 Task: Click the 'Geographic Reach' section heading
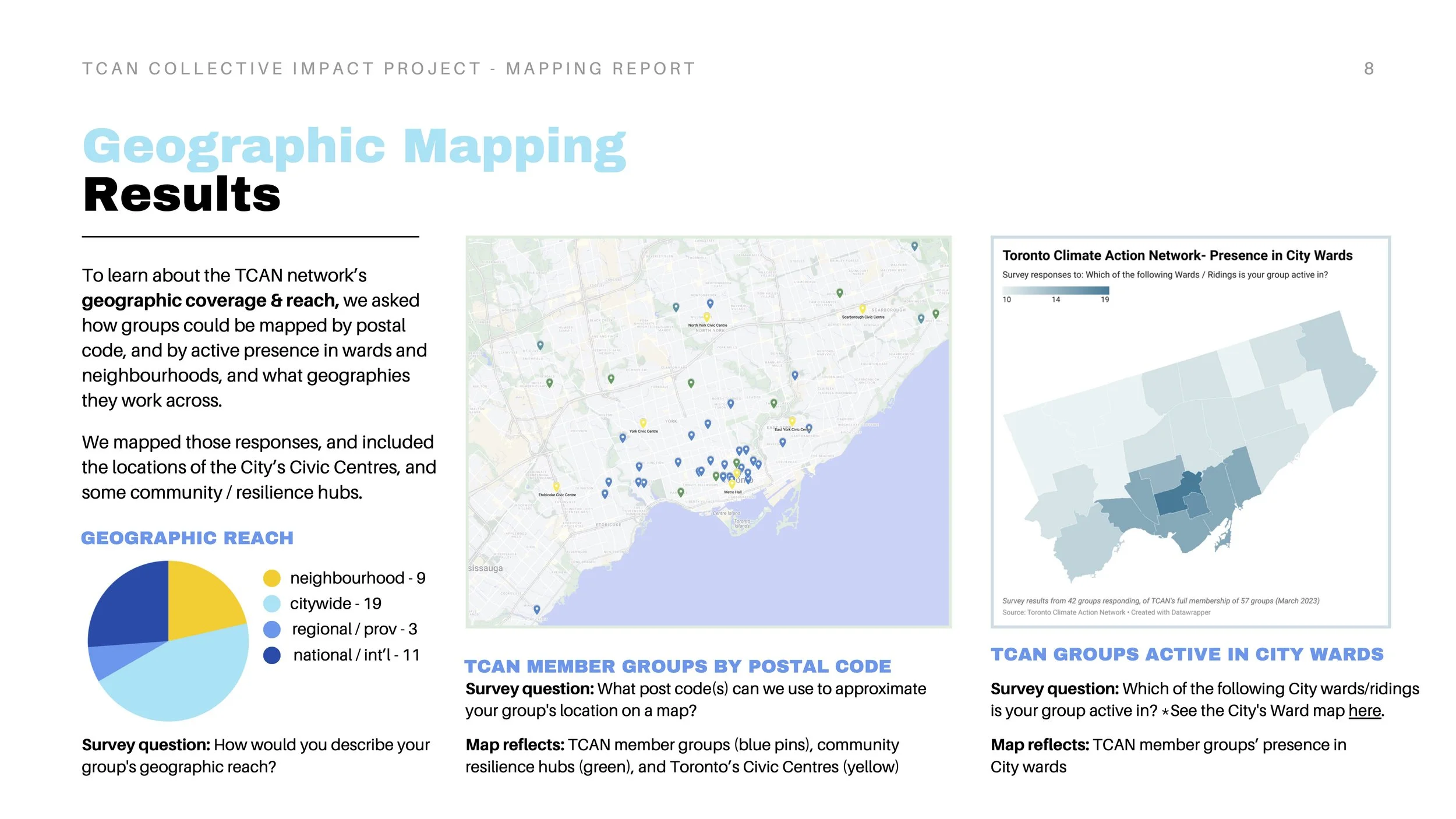(187, 538)
